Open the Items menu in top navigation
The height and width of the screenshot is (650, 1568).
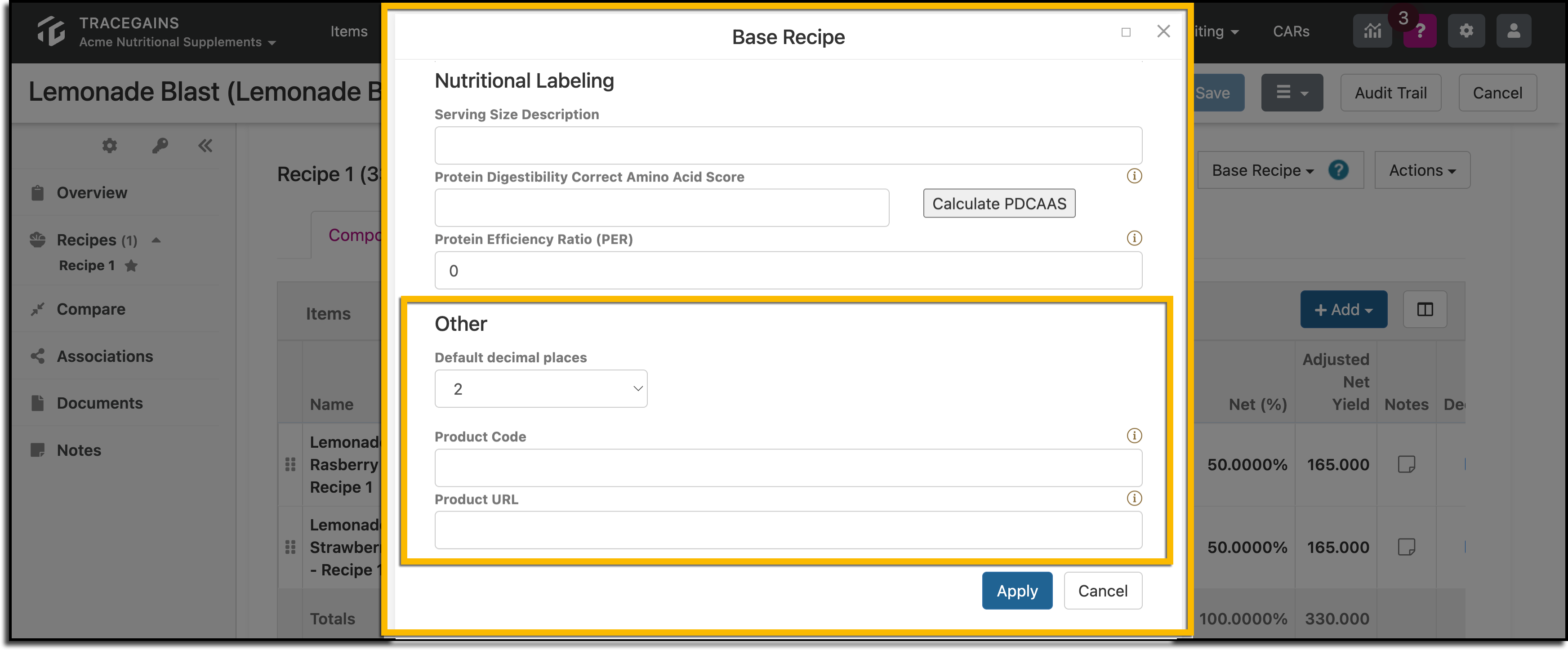pos(349,31)
